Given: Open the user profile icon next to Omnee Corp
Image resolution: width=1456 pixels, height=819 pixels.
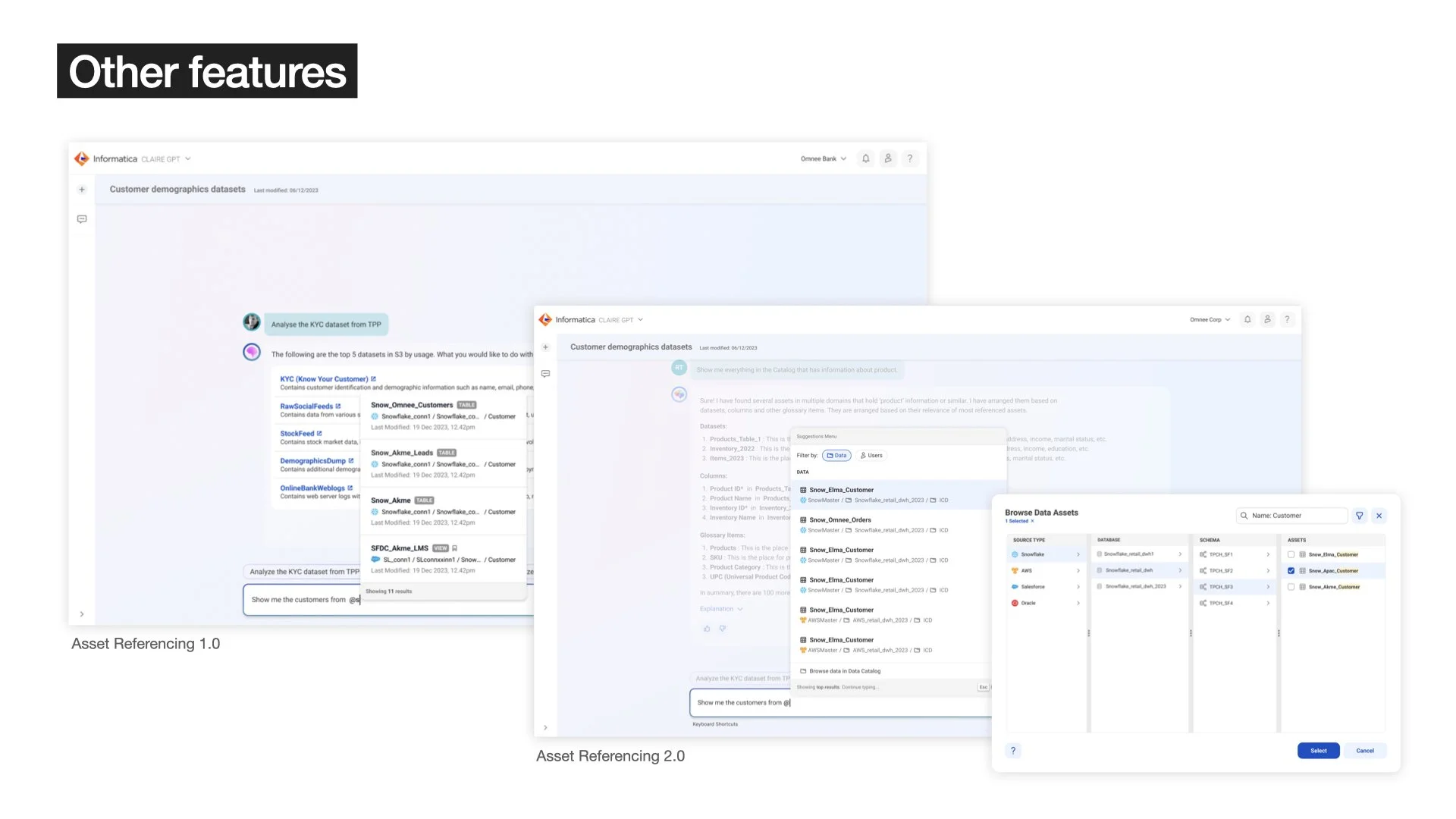Looking at the screenshot, I should point(1267,320).
